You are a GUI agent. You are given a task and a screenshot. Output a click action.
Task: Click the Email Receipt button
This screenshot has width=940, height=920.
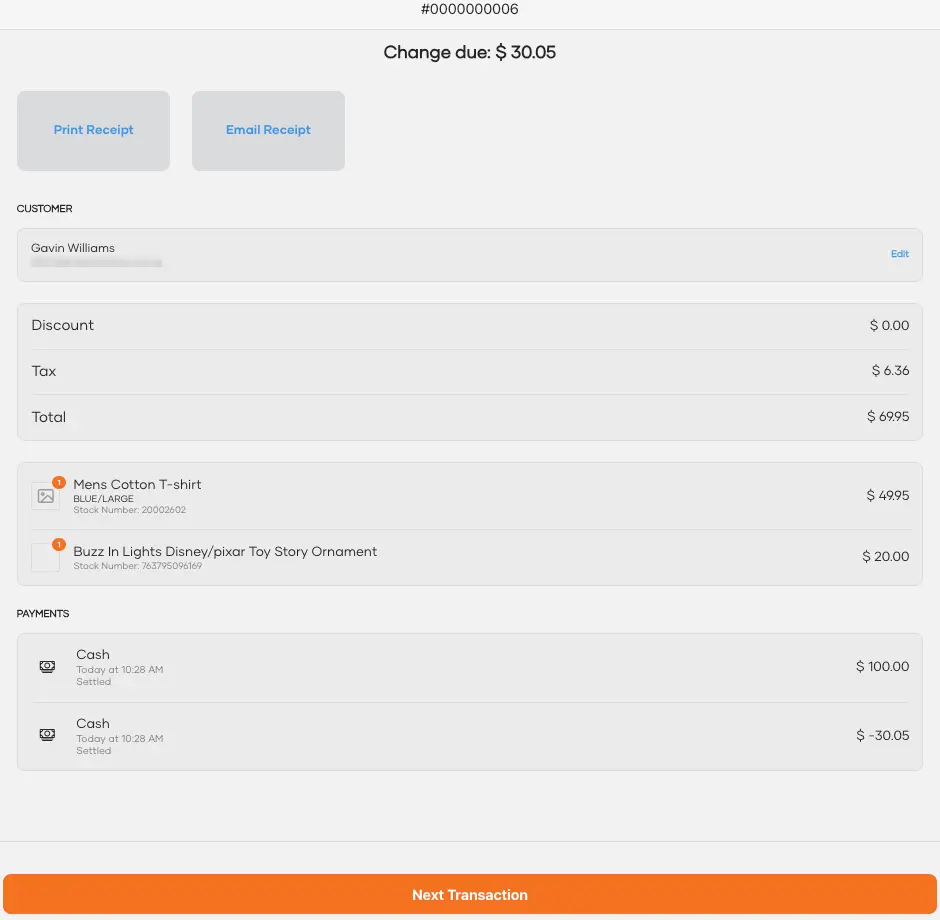coord(268,131)
